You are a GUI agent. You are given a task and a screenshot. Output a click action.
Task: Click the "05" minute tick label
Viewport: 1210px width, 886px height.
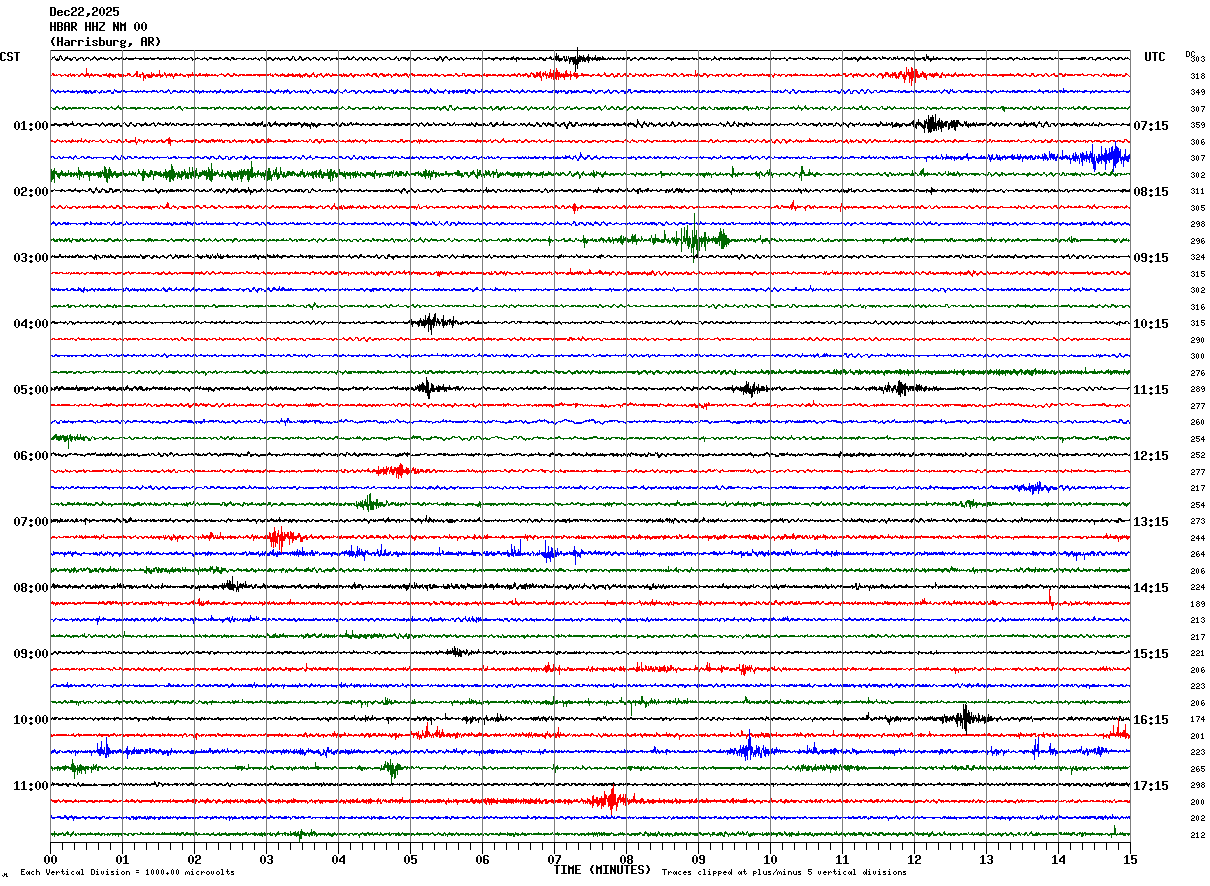coord(410,859)
